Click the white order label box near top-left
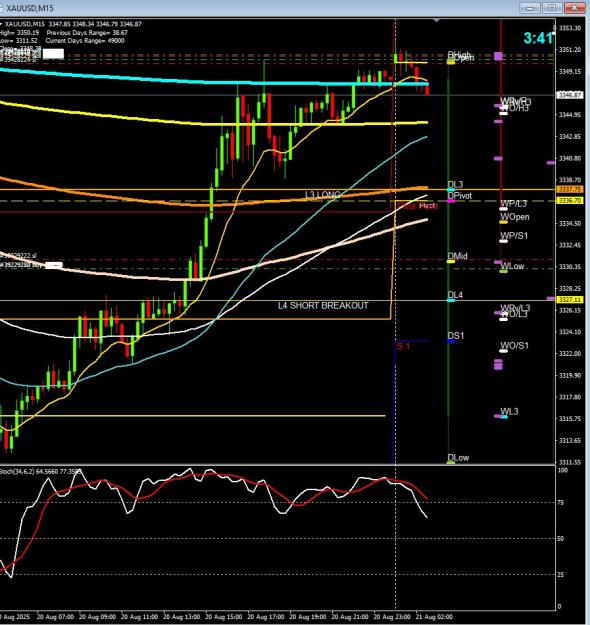The height and width of the screenshot is (625, 590). tap(53, 53)
